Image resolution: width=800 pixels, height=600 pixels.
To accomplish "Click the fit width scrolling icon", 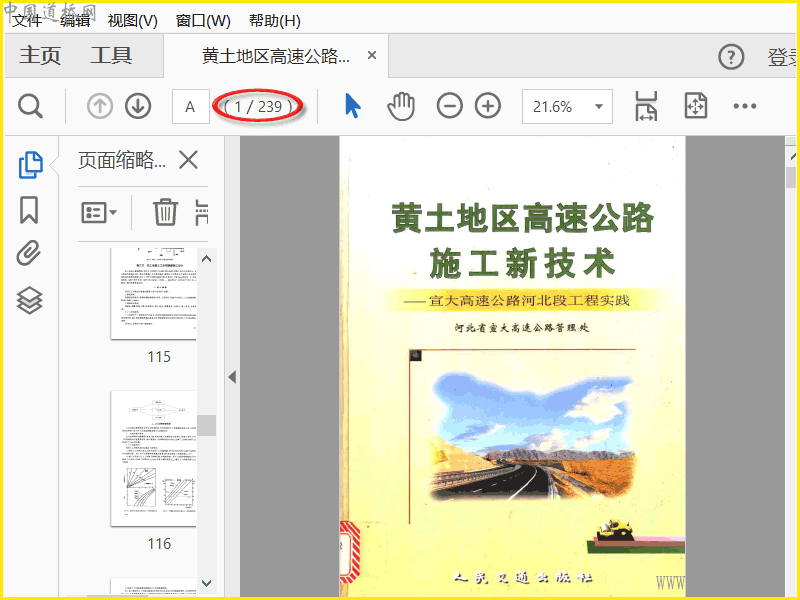I will coord(646,106).
